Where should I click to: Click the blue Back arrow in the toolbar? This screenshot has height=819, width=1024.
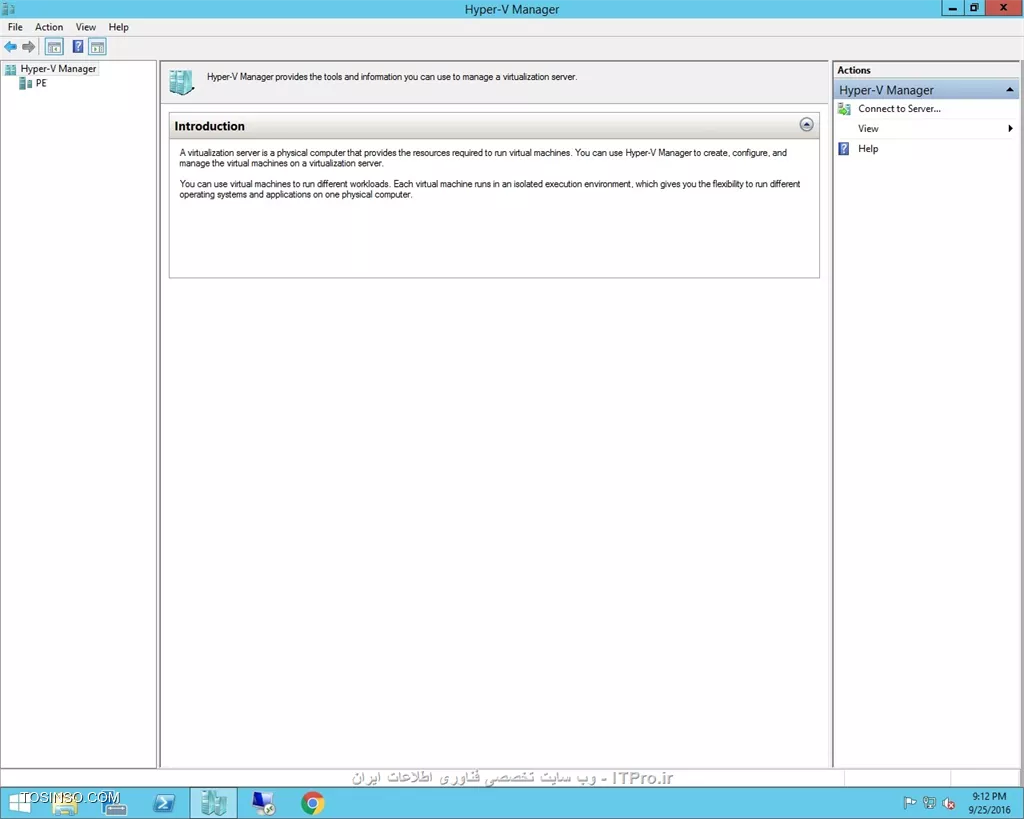[x=10, y=46]
